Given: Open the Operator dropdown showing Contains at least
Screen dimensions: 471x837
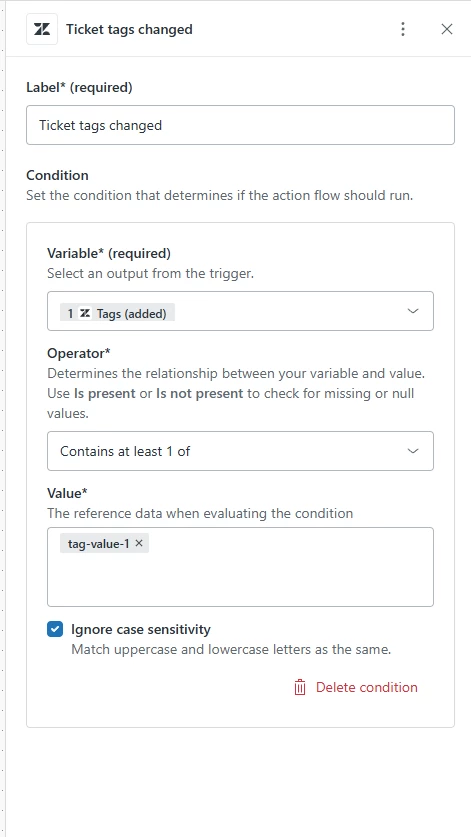Looking at the screenshot, I should [240, 451].
